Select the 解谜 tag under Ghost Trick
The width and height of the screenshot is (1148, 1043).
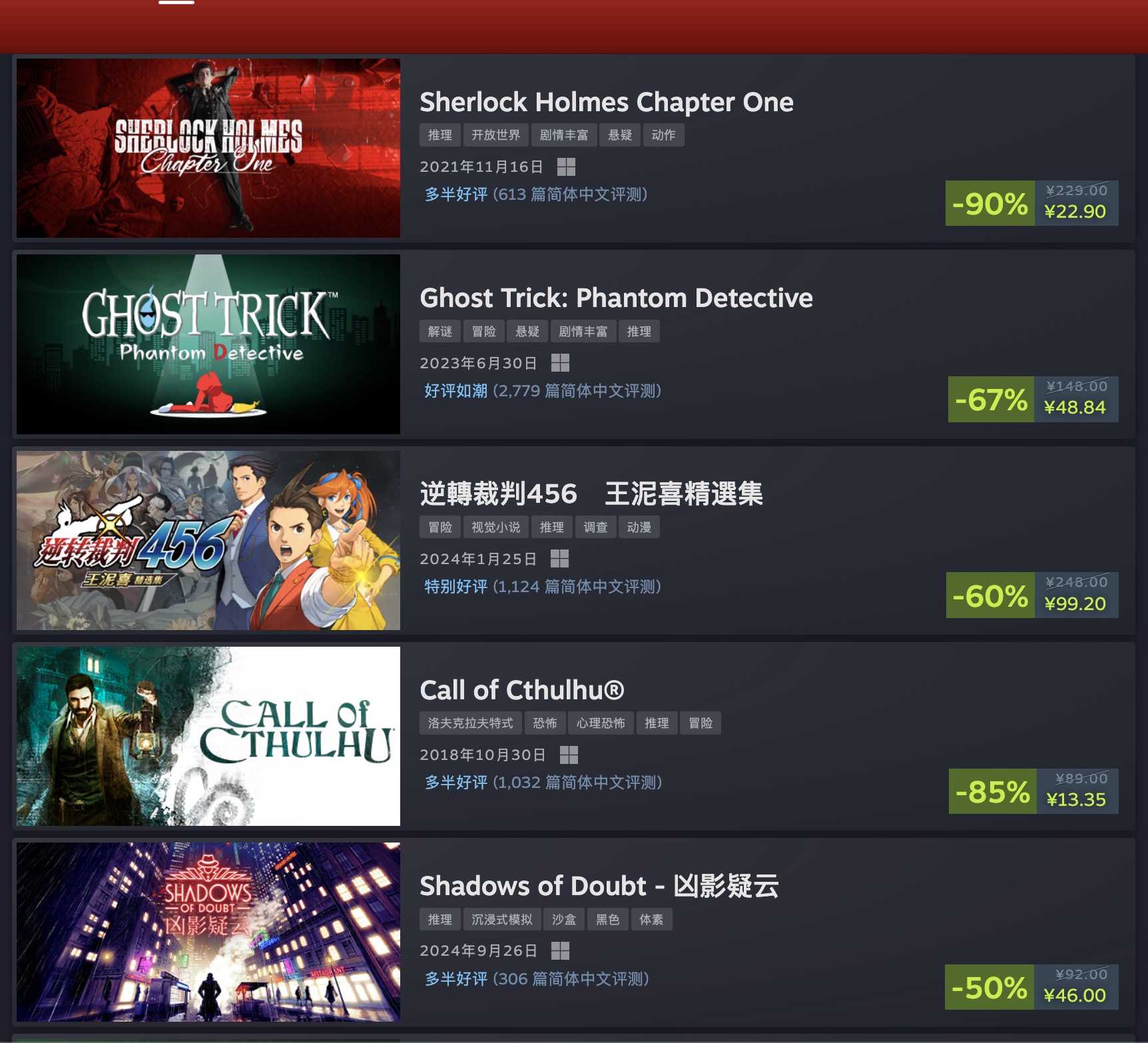440,331
